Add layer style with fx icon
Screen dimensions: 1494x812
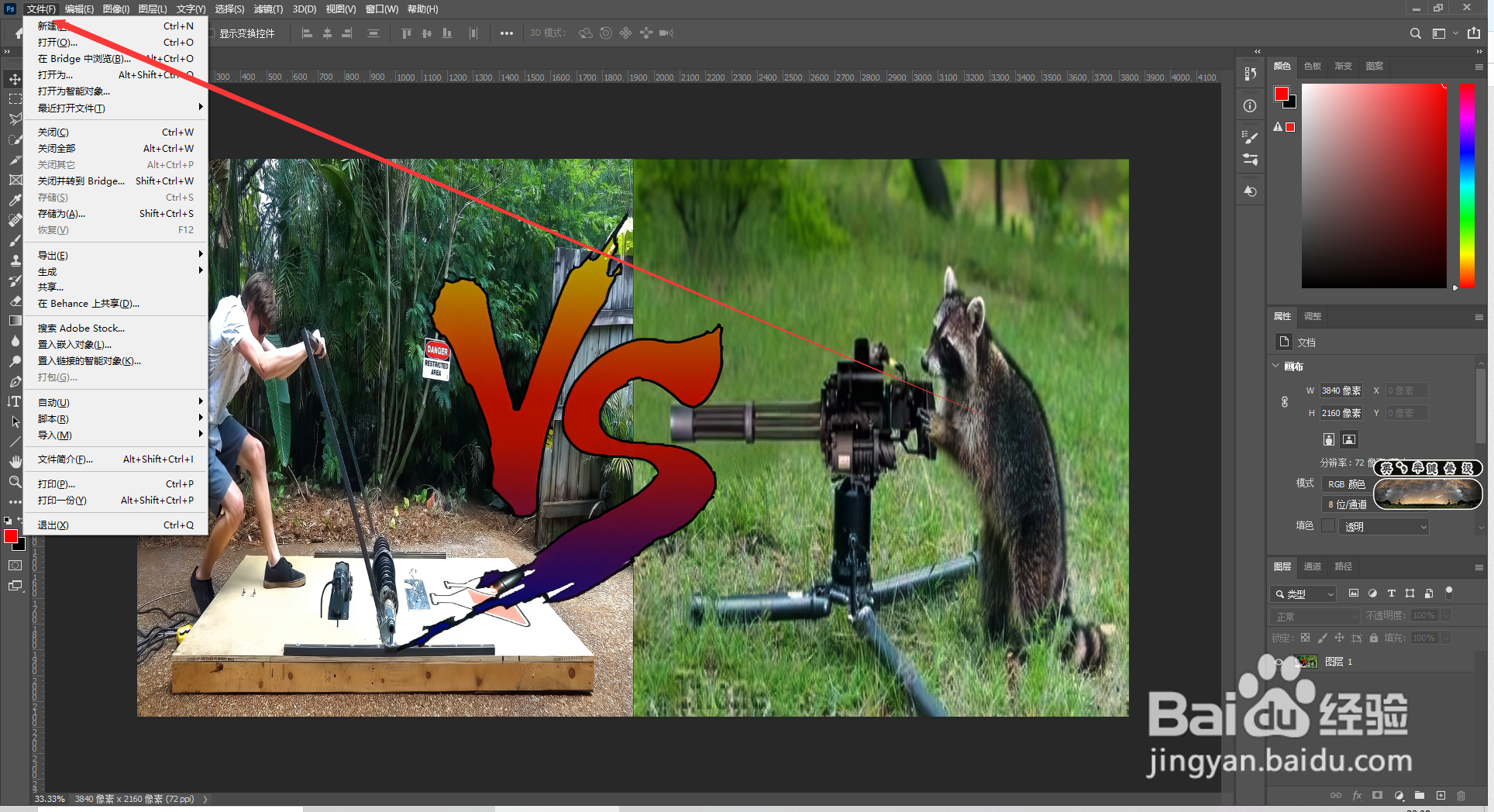(x=1357, y=795)
